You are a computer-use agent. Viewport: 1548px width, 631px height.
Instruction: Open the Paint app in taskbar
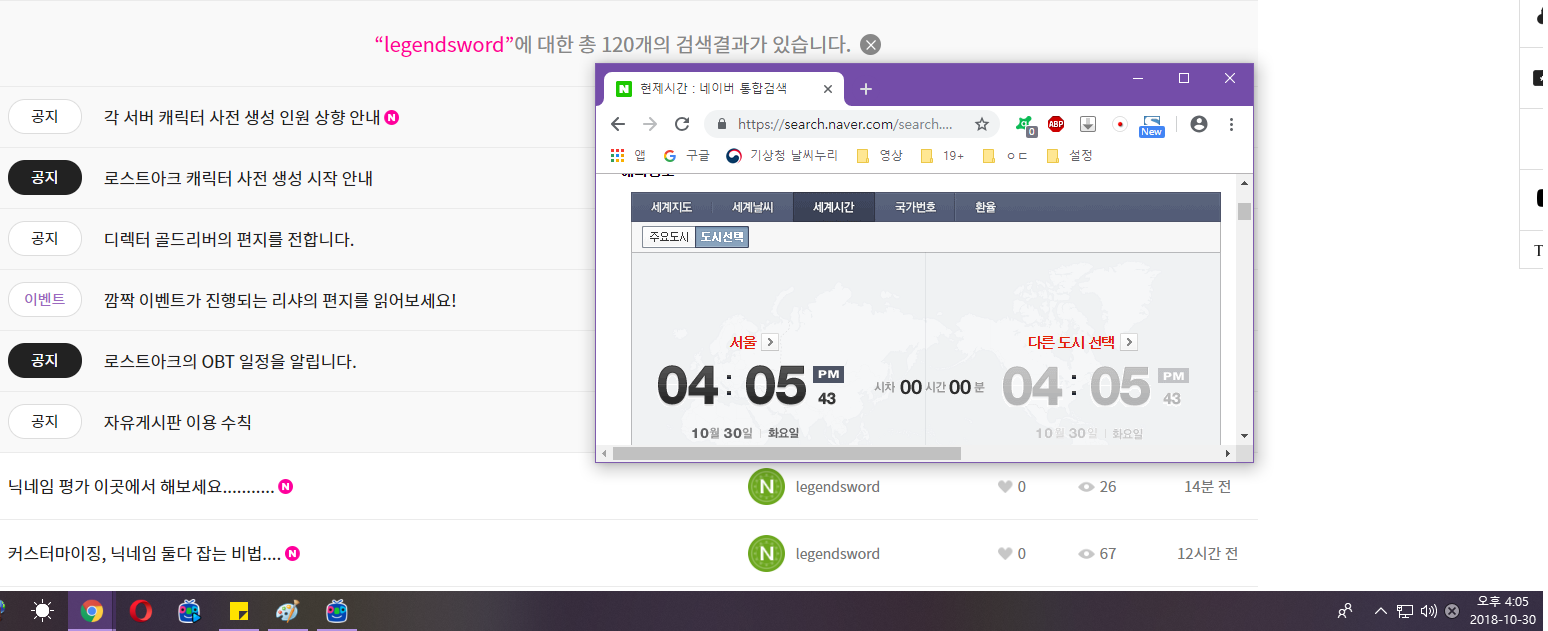287,611
